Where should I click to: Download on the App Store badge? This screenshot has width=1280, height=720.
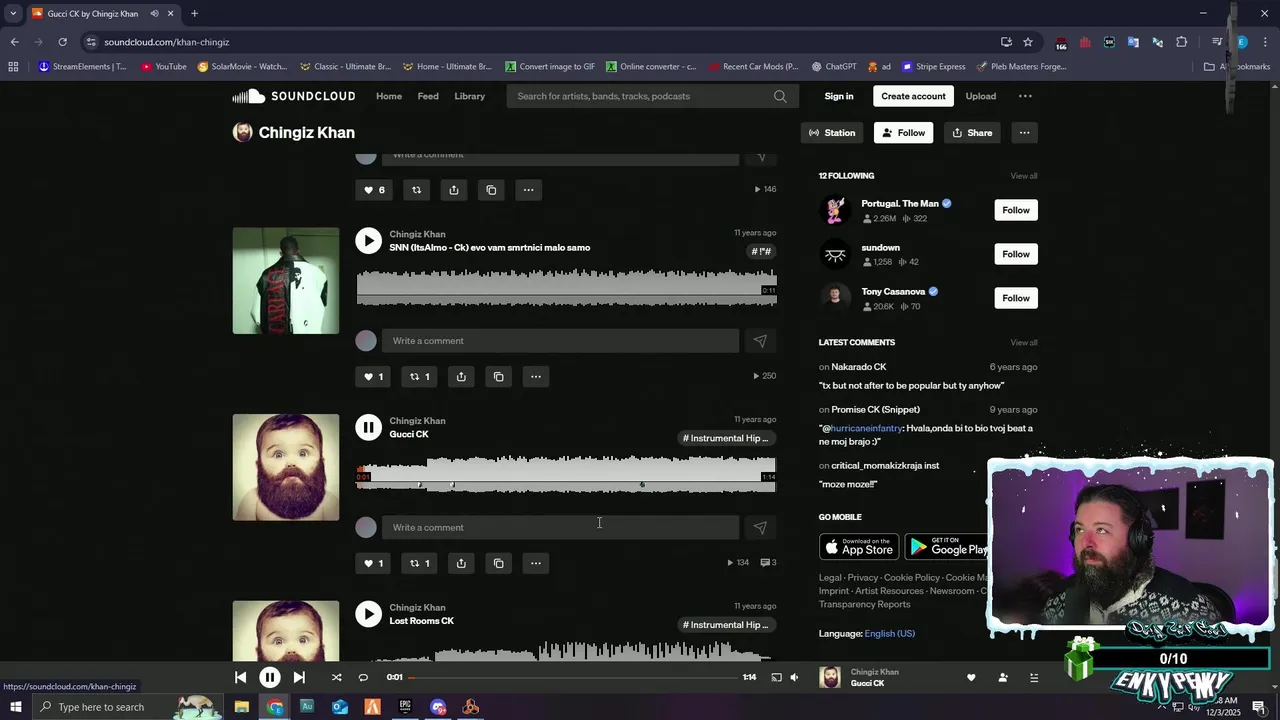(859, 547)
